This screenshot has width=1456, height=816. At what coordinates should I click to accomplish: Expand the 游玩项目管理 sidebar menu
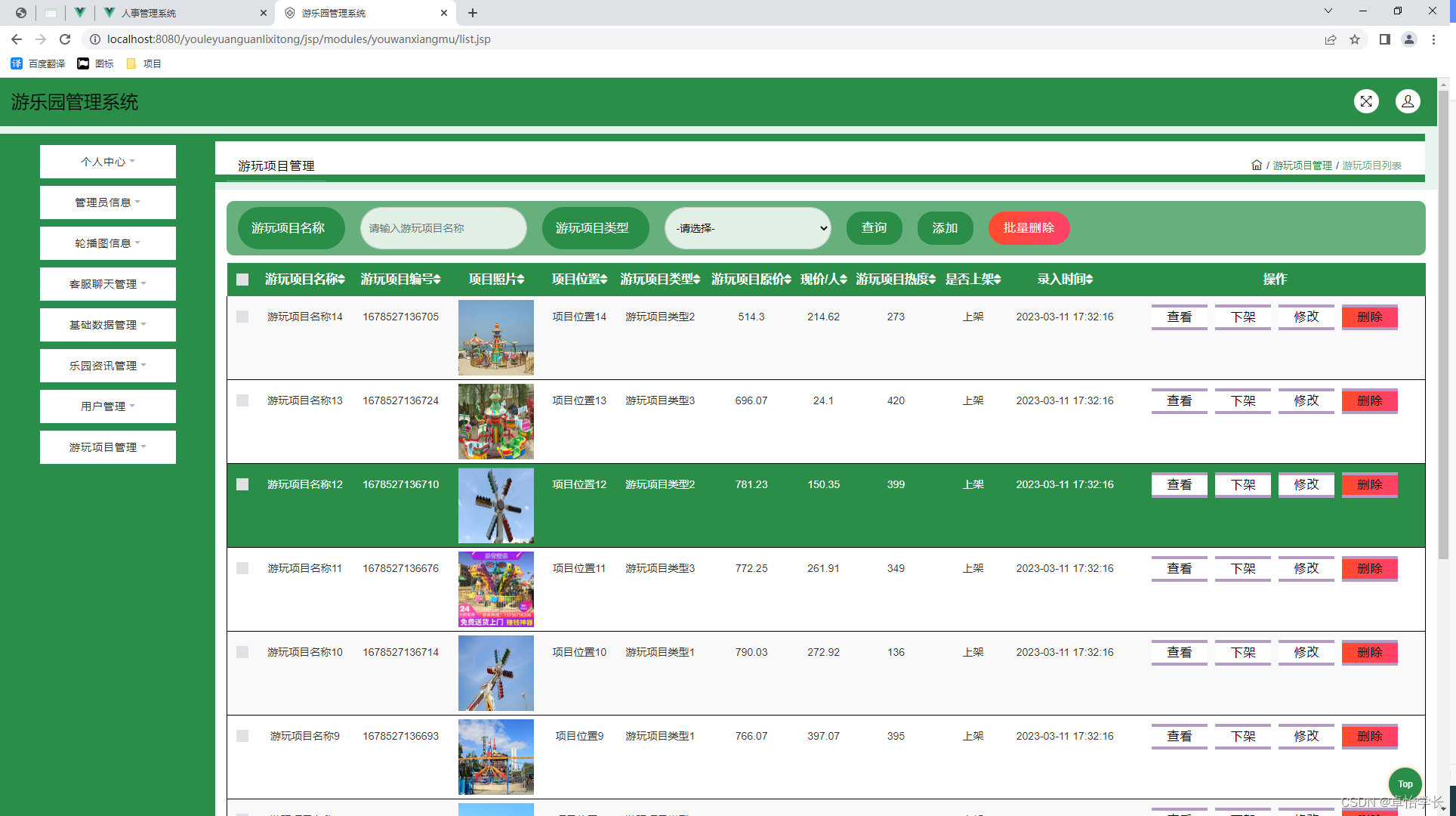click(x=107, y=447)
